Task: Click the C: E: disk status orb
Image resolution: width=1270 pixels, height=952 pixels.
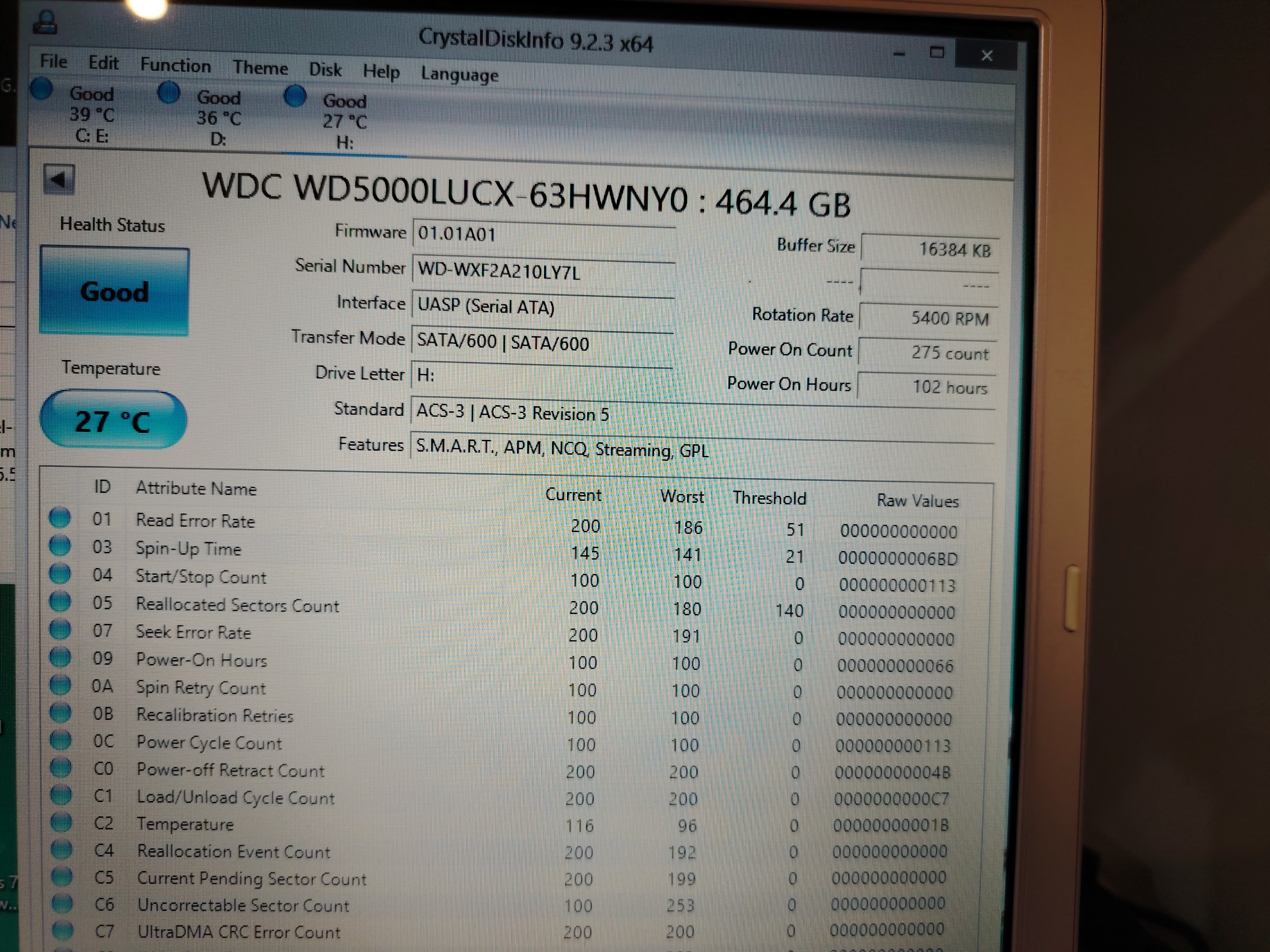Action: pyautogui.click(x=41, y=90)
